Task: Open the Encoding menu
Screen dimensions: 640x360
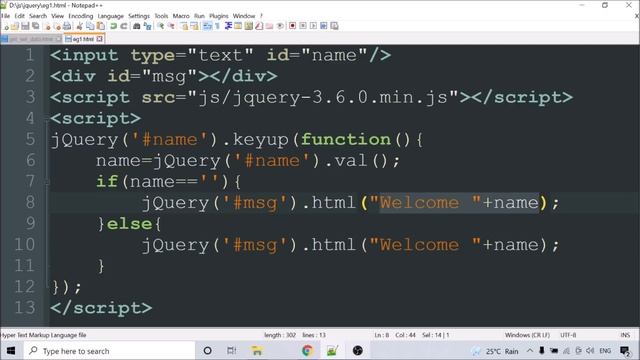Action: [x=81, y=16]
